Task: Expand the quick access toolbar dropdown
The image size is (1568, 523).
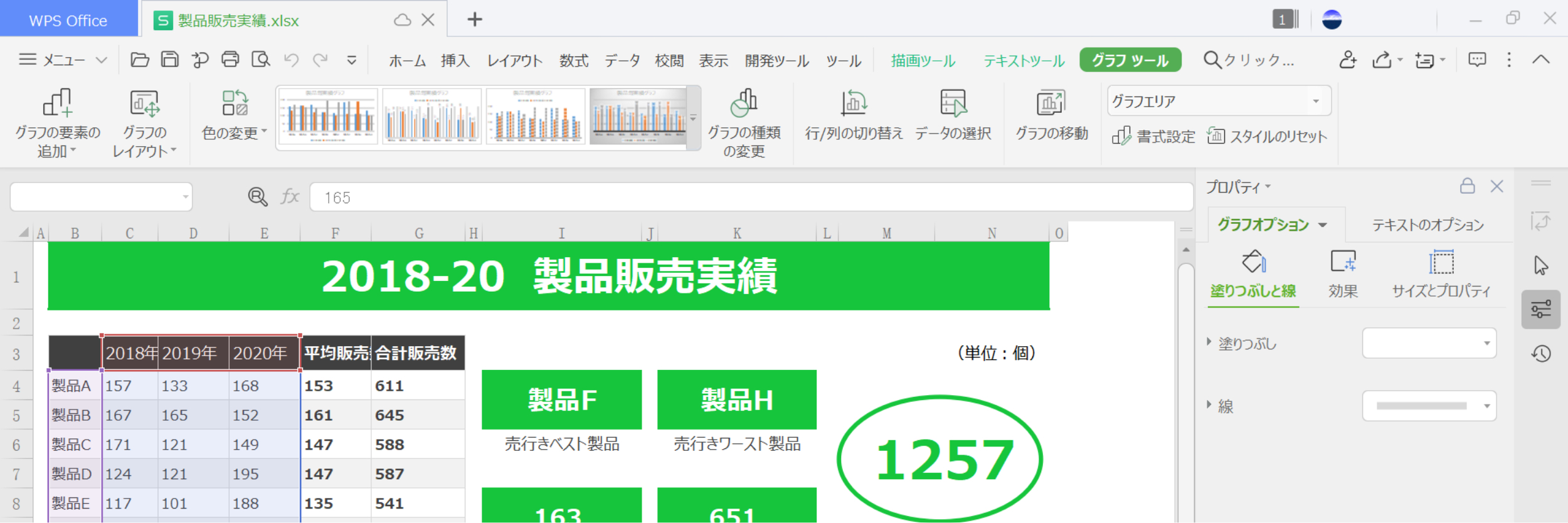Action: (352, 60)
